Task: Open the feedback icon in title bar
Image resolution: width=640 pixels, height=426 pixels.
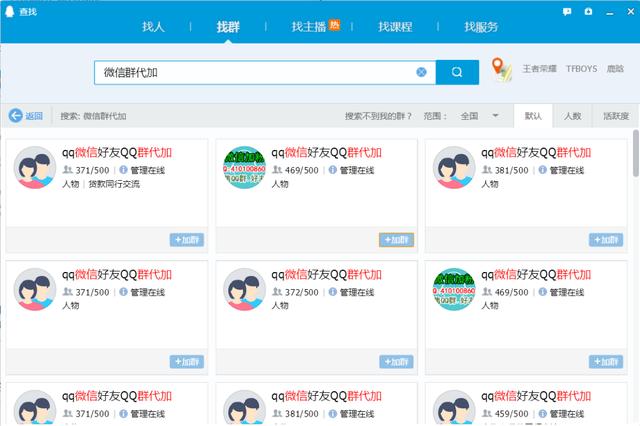Action: tap(567, 11)
